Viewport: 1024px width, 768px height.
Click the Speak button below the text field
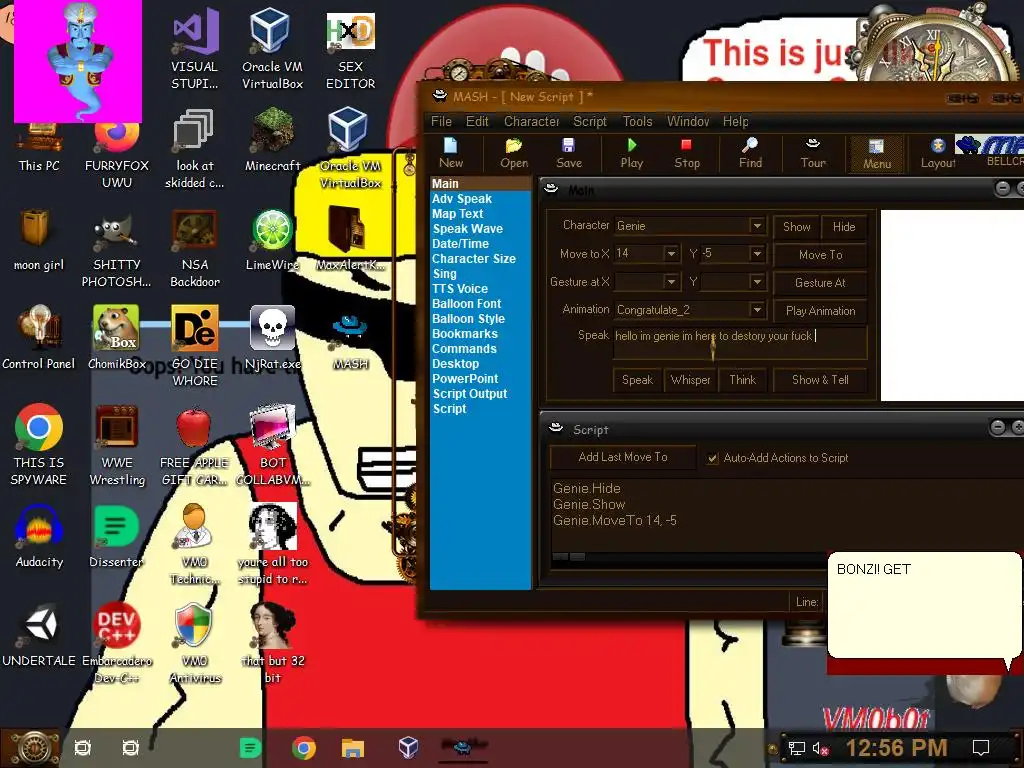[x=637, y=380]
